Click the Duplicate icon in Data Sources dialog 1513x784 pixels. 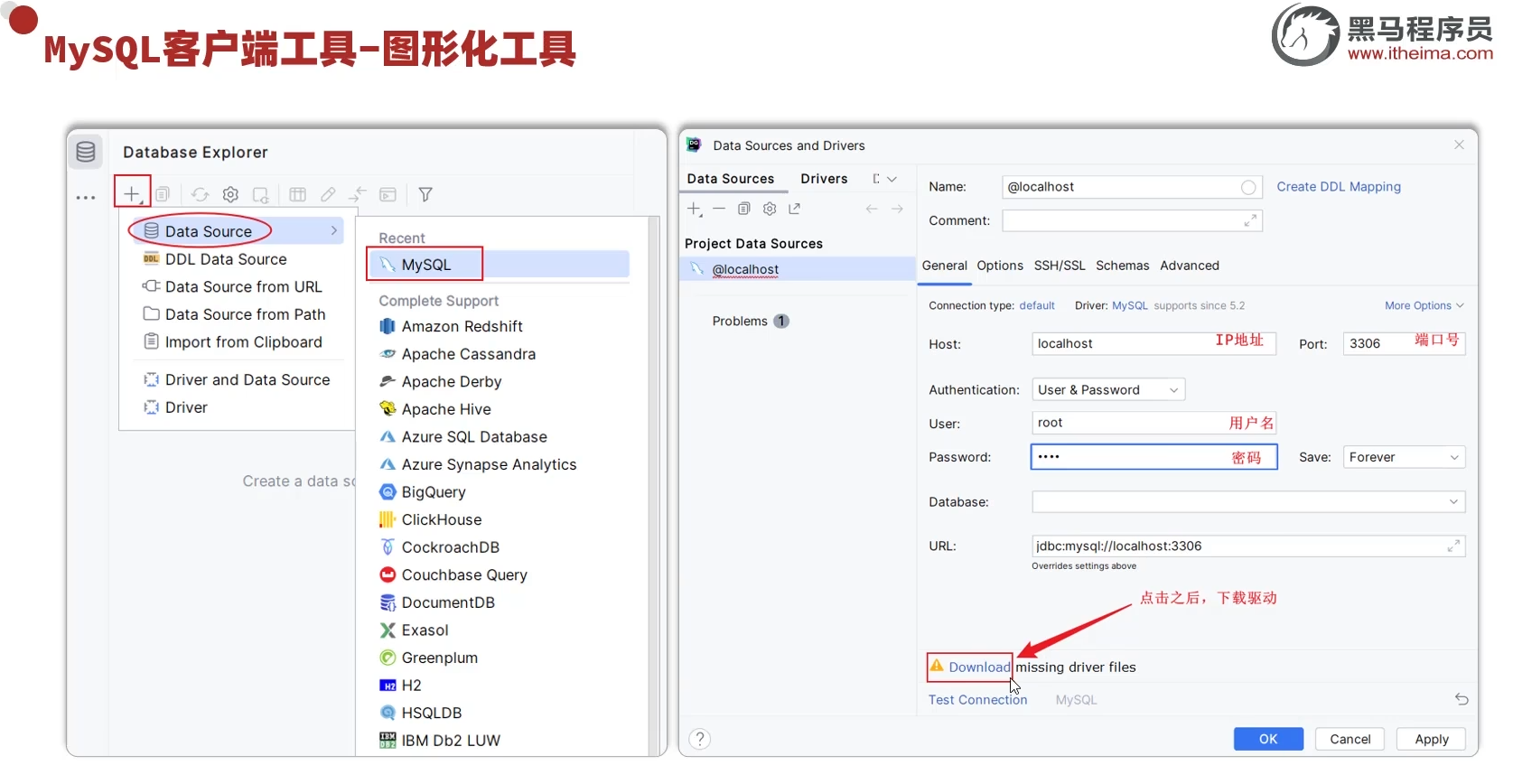pos(743,209)
